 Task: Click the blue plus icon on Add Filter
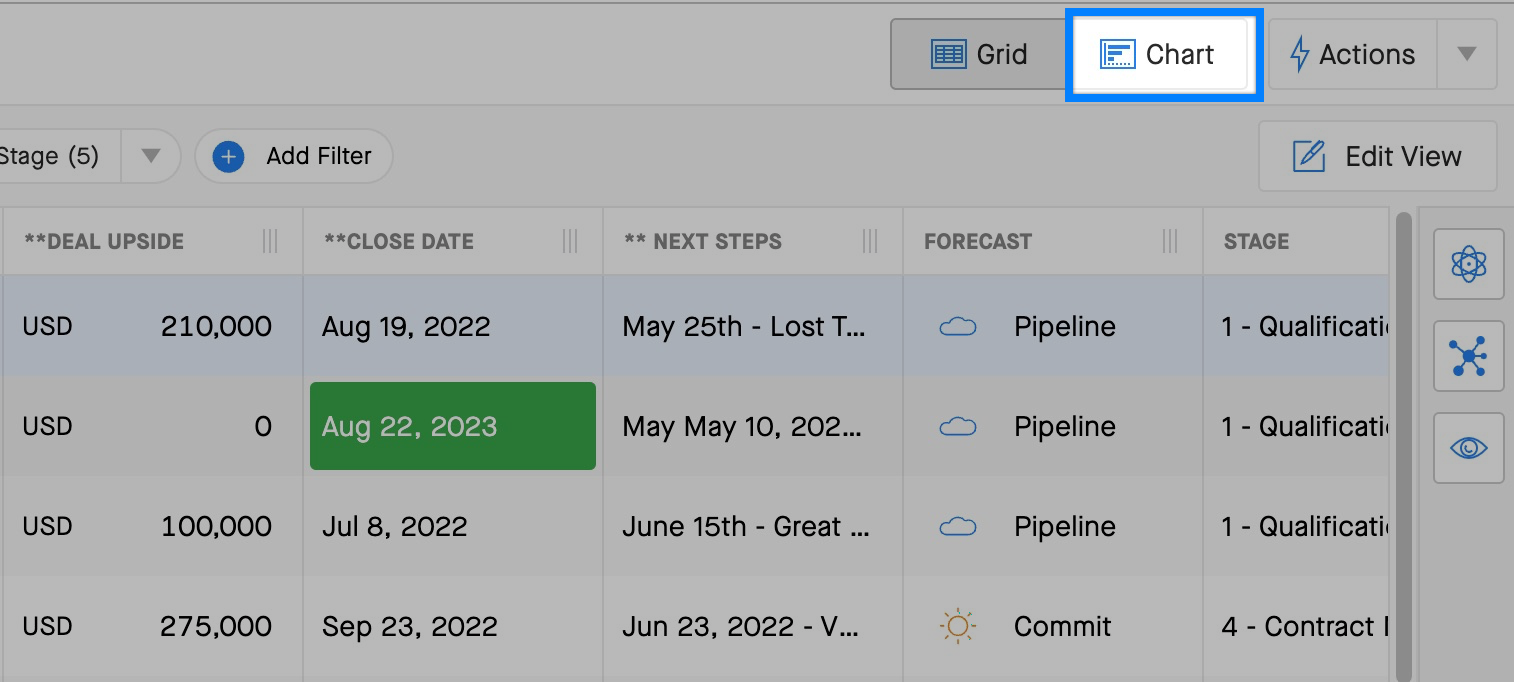tap(229, 156)
